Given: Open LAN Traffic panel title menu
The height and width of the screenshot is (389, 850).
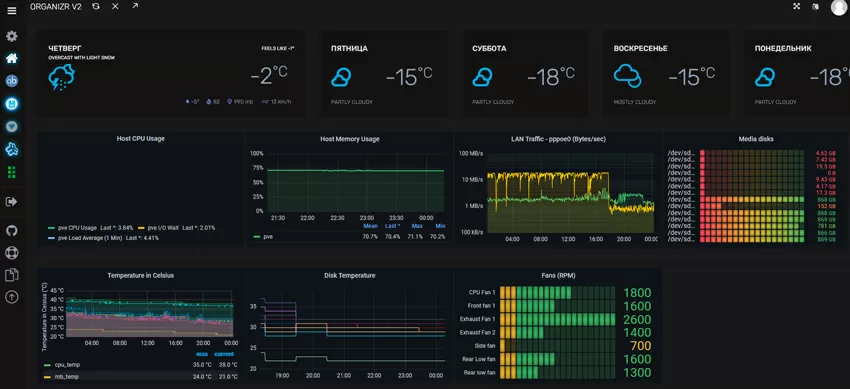Looking at the screenshot, I should (x=558, y=139).
